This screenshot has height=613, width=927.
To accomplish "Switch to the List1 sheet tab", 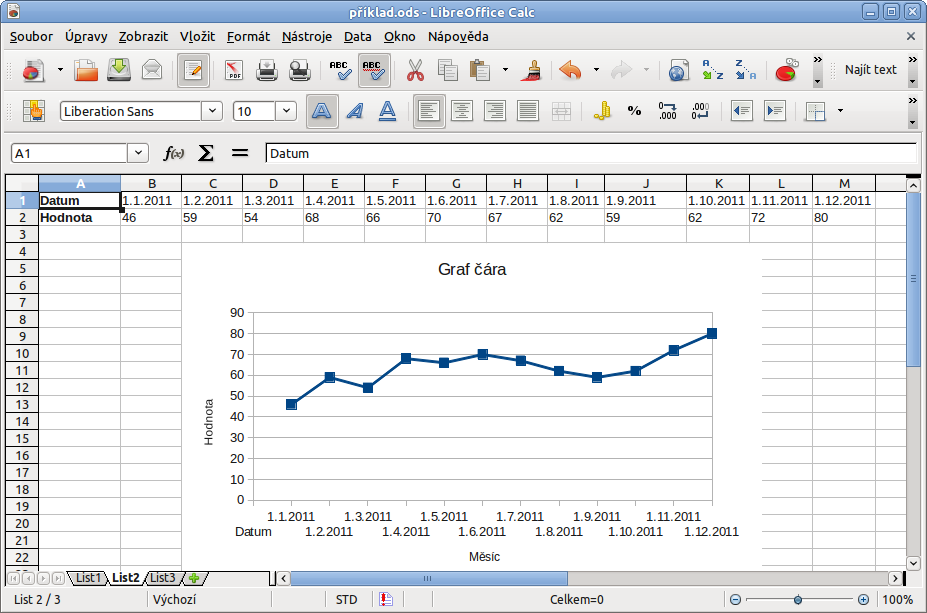I will [88, 578].
